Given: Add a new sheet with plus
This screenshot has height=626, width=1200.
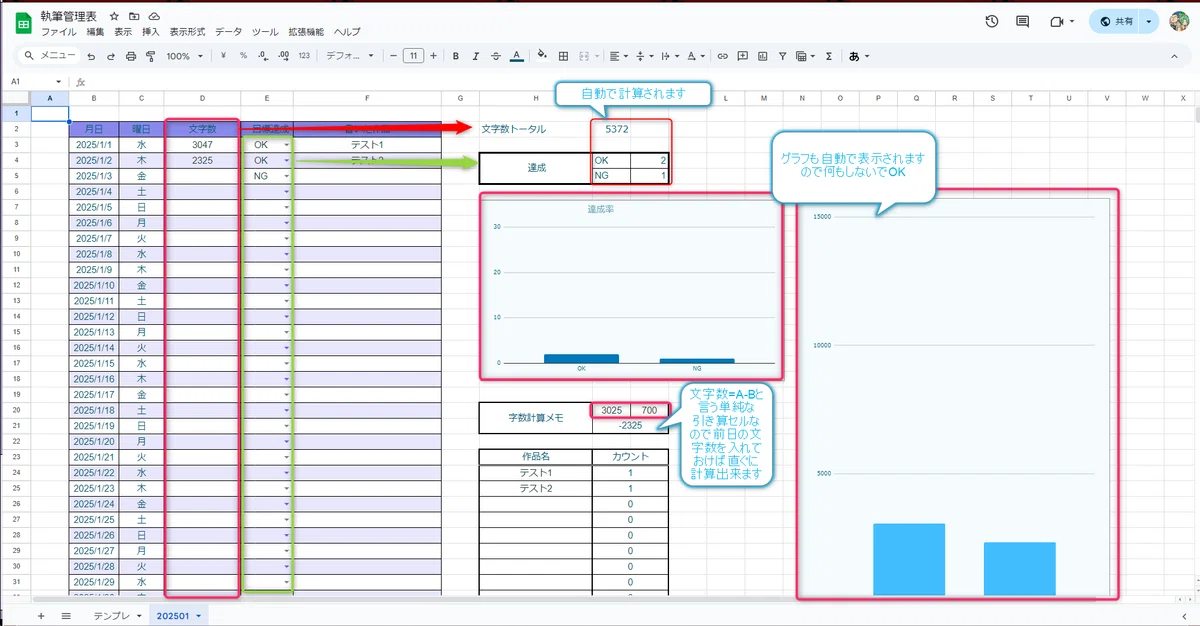Looking at the screenshot, I should point(41,616).
